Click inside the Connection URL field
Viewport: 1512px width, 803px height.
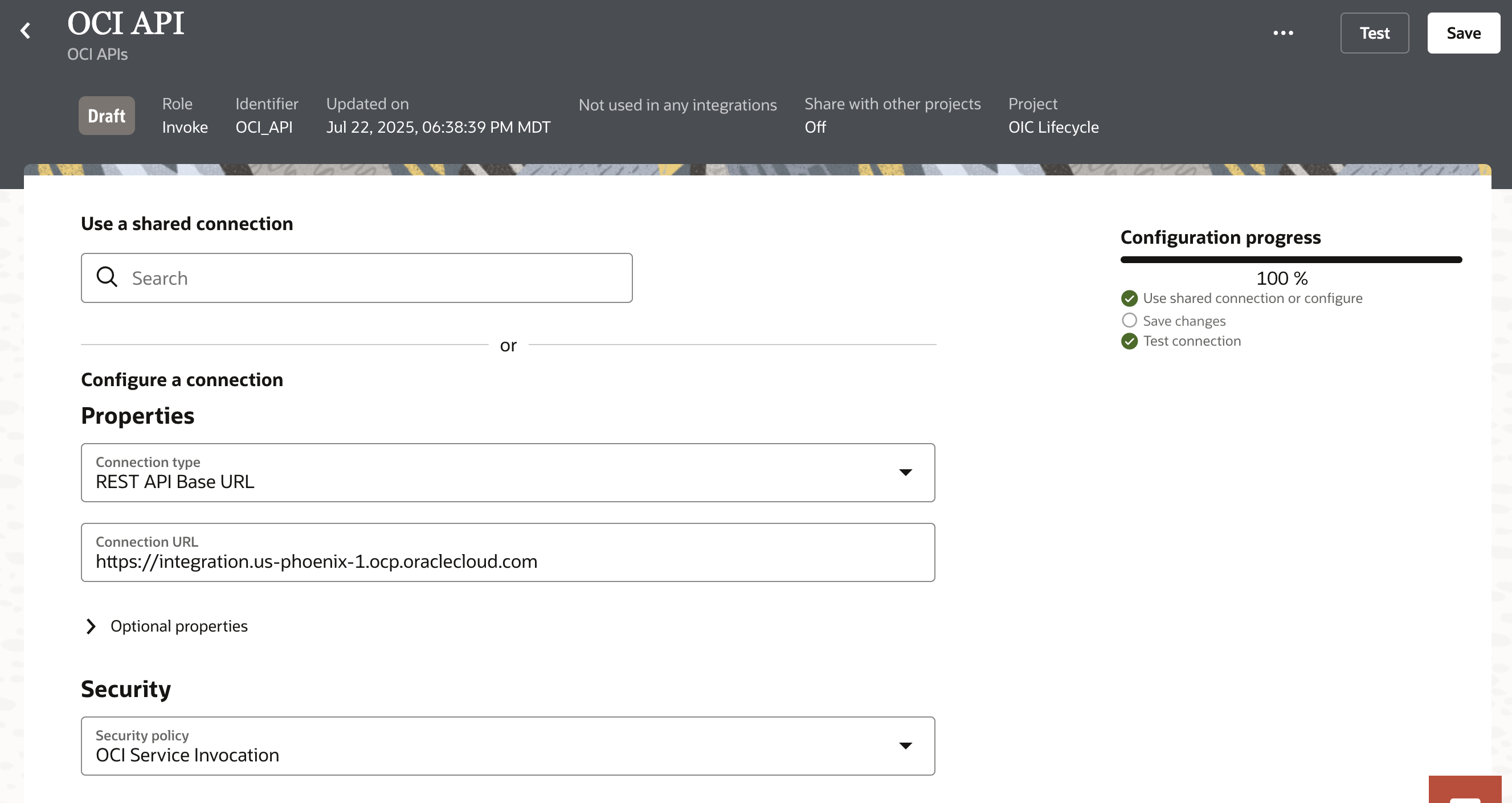click(508, 562)
